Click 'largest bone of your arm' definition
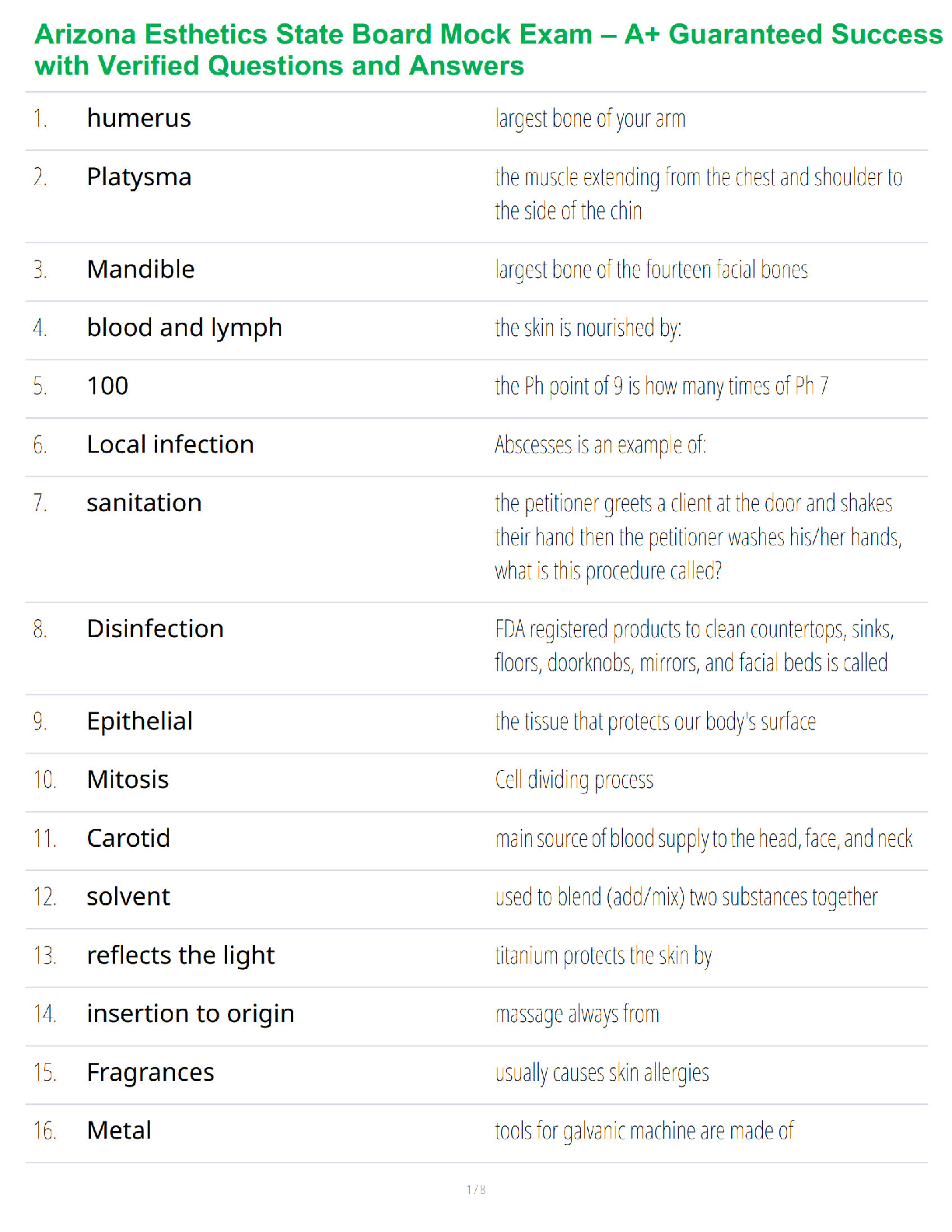The height and width of the screenshot is (1232, 952). 590,119
